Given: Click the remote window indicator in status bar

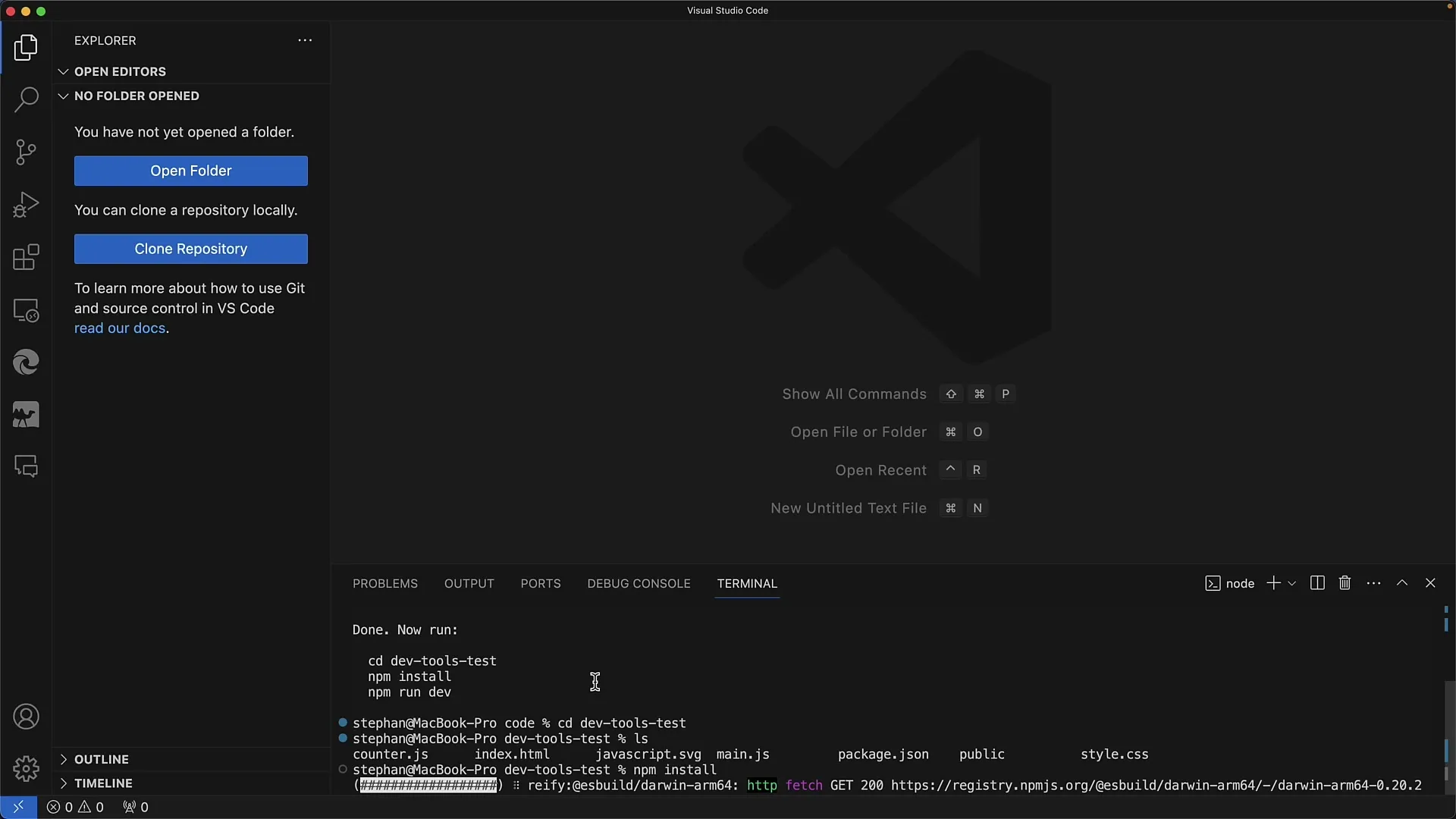Looking at the screenshot, I should [x=18, y=807].
